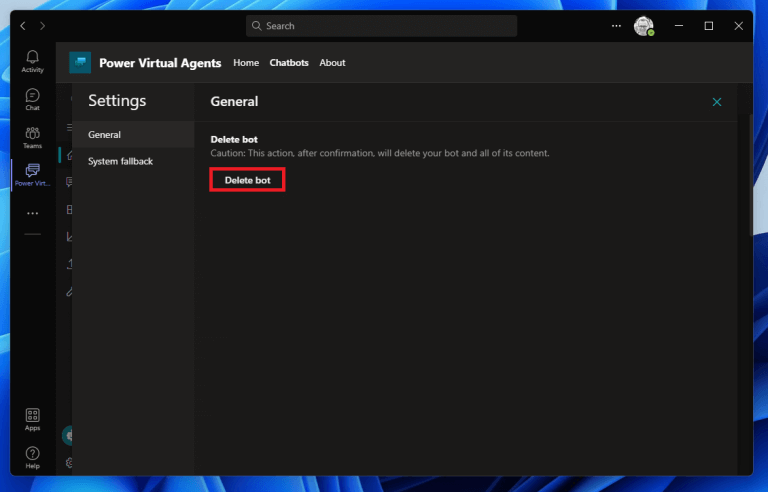This screenshot has width=768, height=492.
Task: Click the Power Virtual Agents logo icon
Action: tap(80, 63)
